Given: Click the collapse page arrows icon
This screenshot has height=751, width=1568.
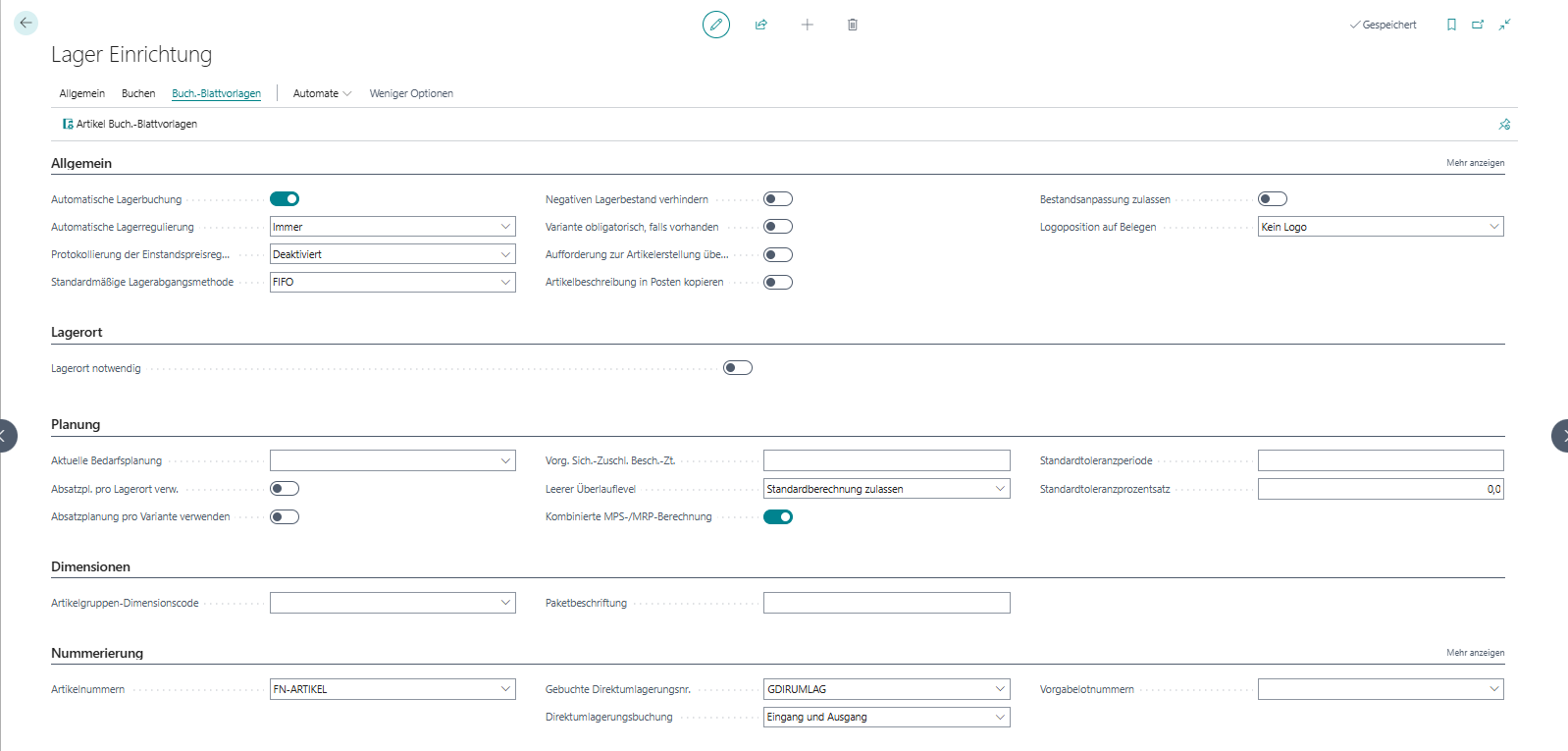Looking at the screenshot, I should point(1504,25).
